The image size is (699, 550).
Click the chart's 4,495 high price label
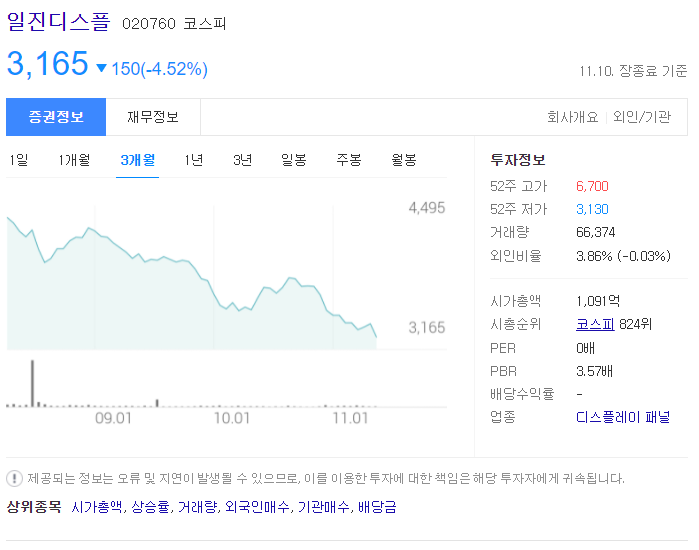tap(427, 208)
